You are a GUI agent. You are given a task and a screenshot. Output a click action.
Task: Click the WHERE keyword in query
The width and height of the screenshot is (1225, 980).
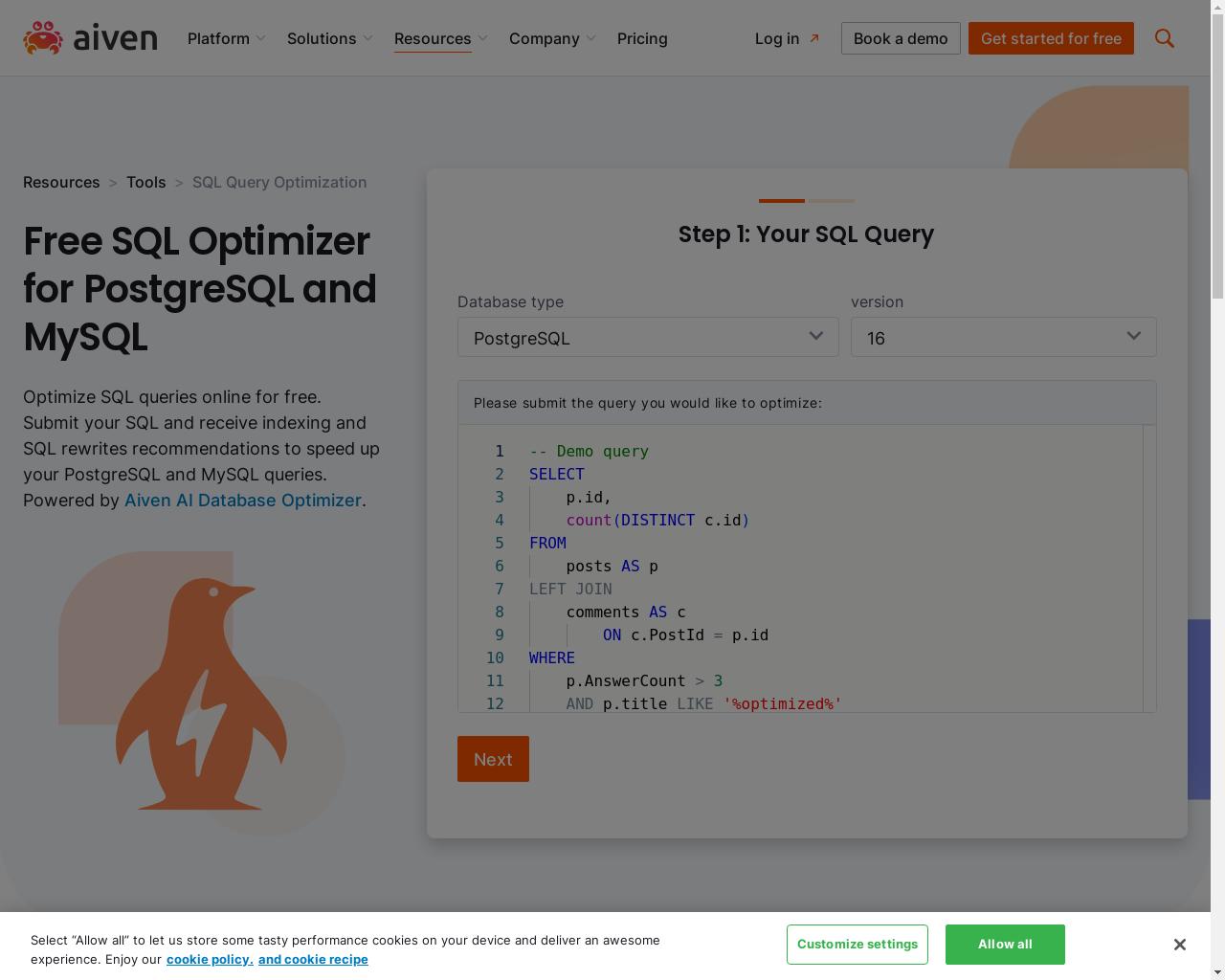(552, 657)
